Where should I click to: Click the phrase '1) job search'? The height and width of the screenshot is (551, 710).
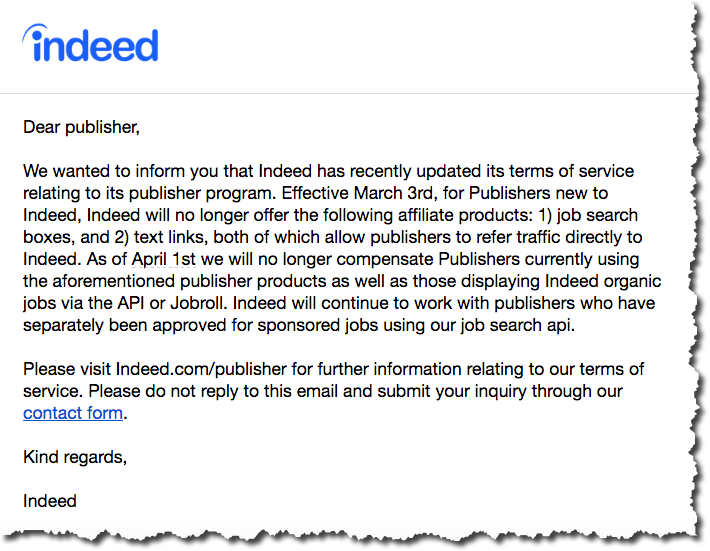coord(588,215)
